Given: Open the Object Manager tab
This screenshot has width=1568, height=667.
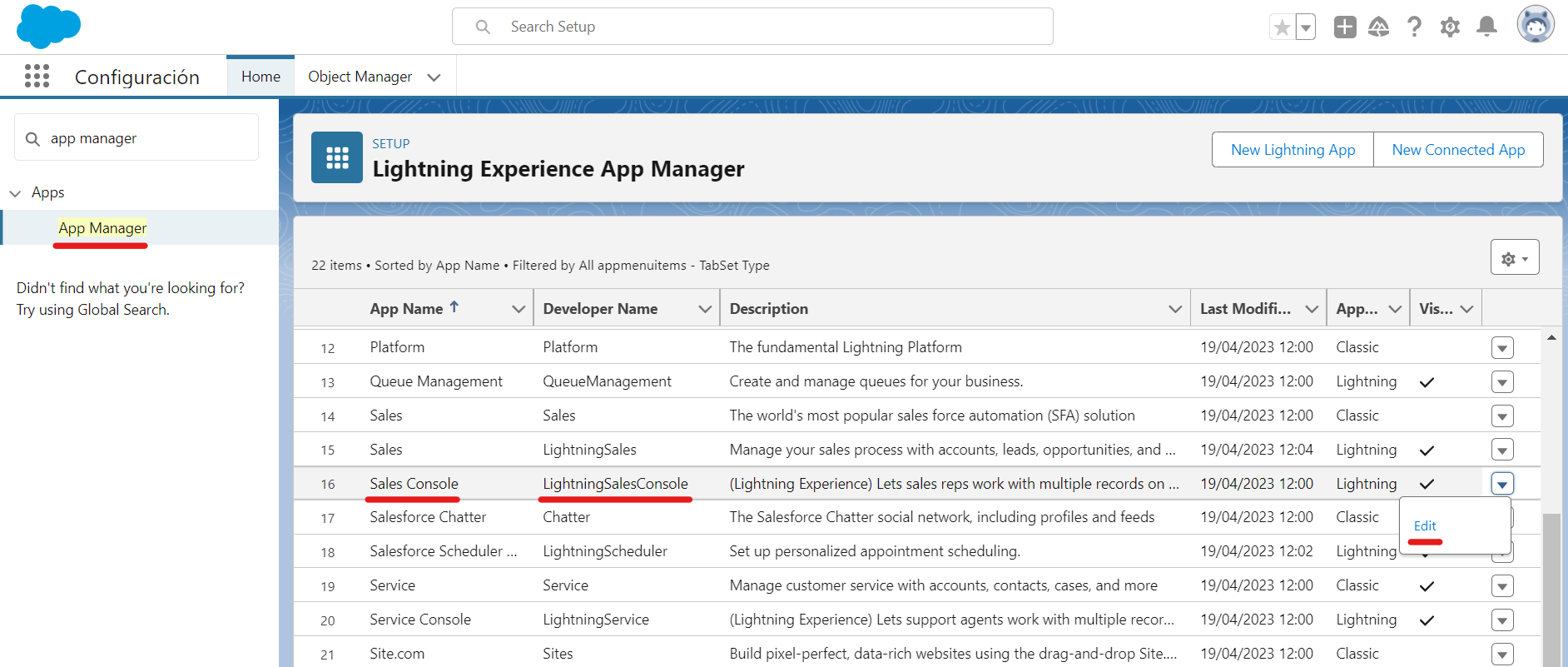Looking at the screenshot, I should pos(360,77).
